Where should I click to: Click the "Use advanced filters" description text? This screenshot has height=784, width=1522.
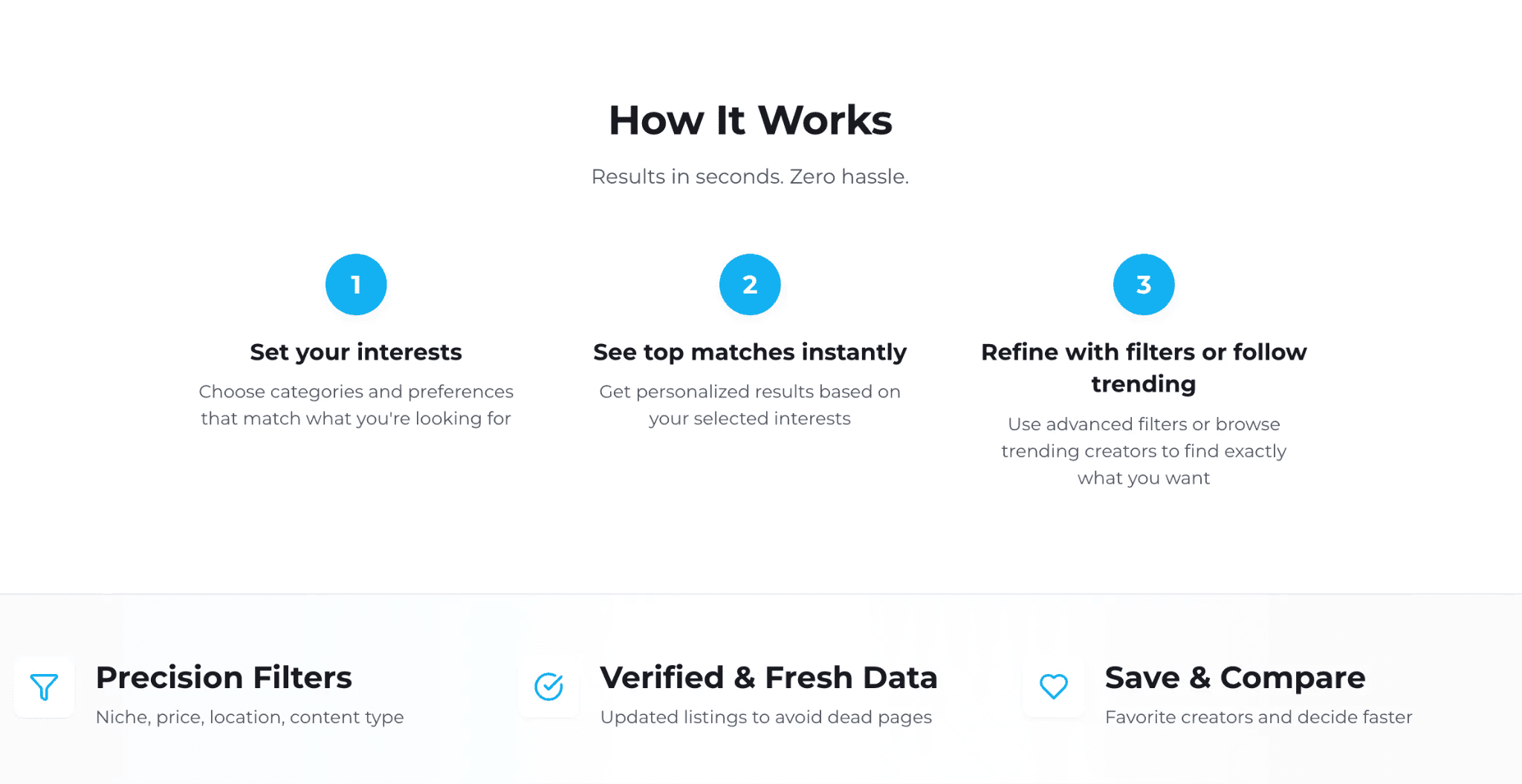pos(1144,451)
